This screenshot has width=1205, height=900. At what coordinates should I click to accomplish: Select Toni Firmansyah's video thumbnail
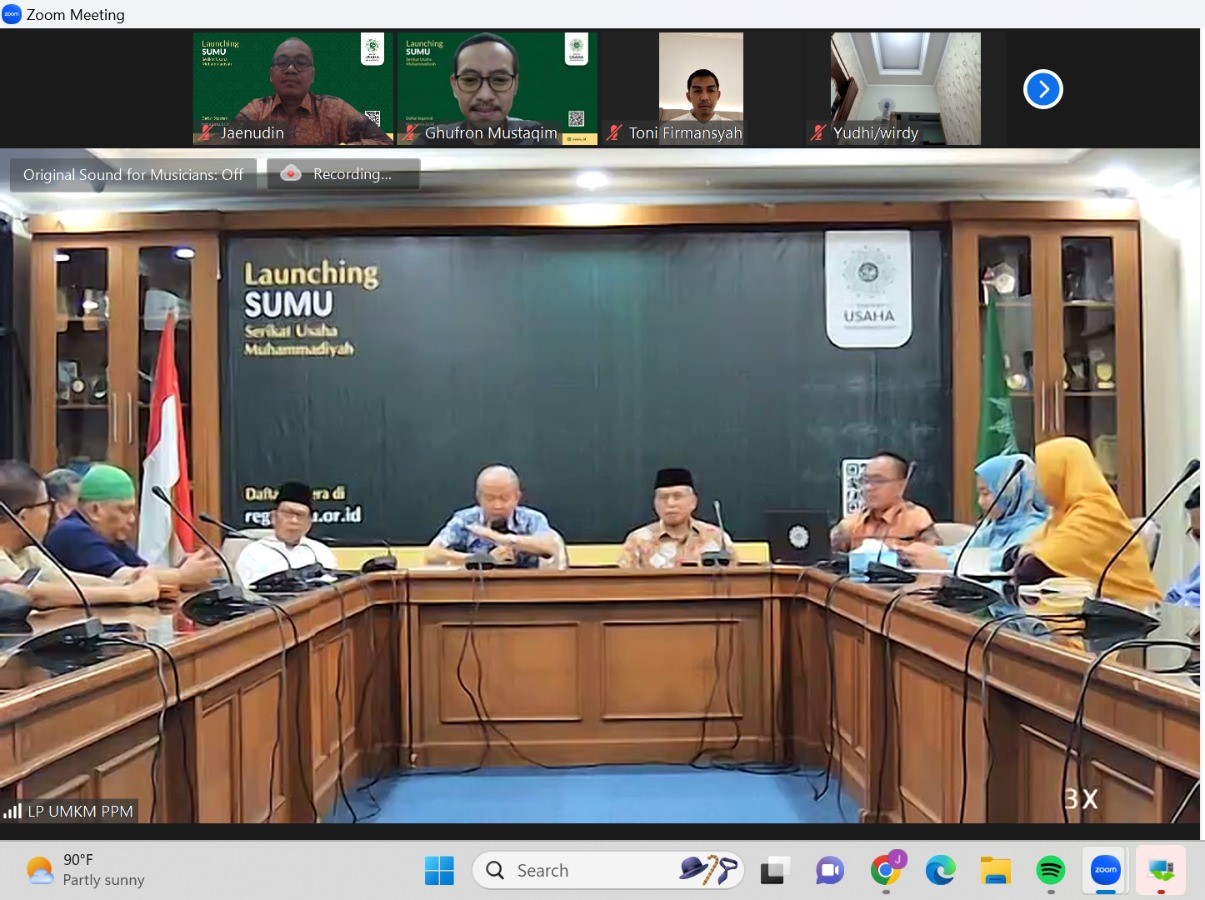tap(701, 89)
